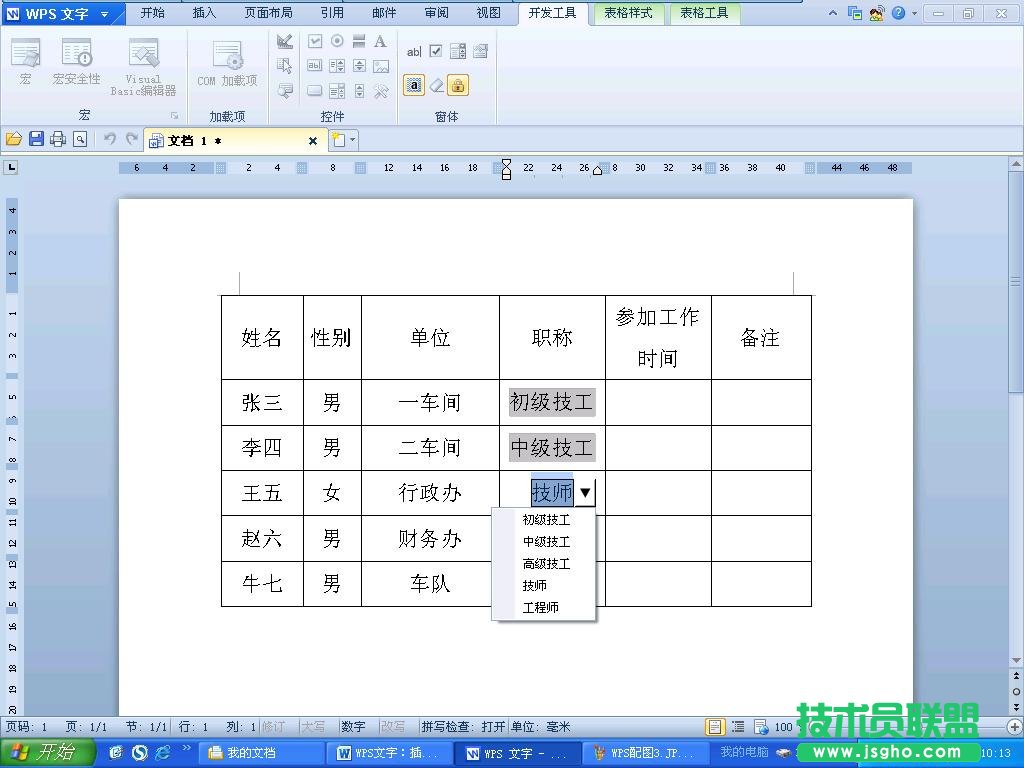Click the Print Preview icon

click(x=80, y=140)
